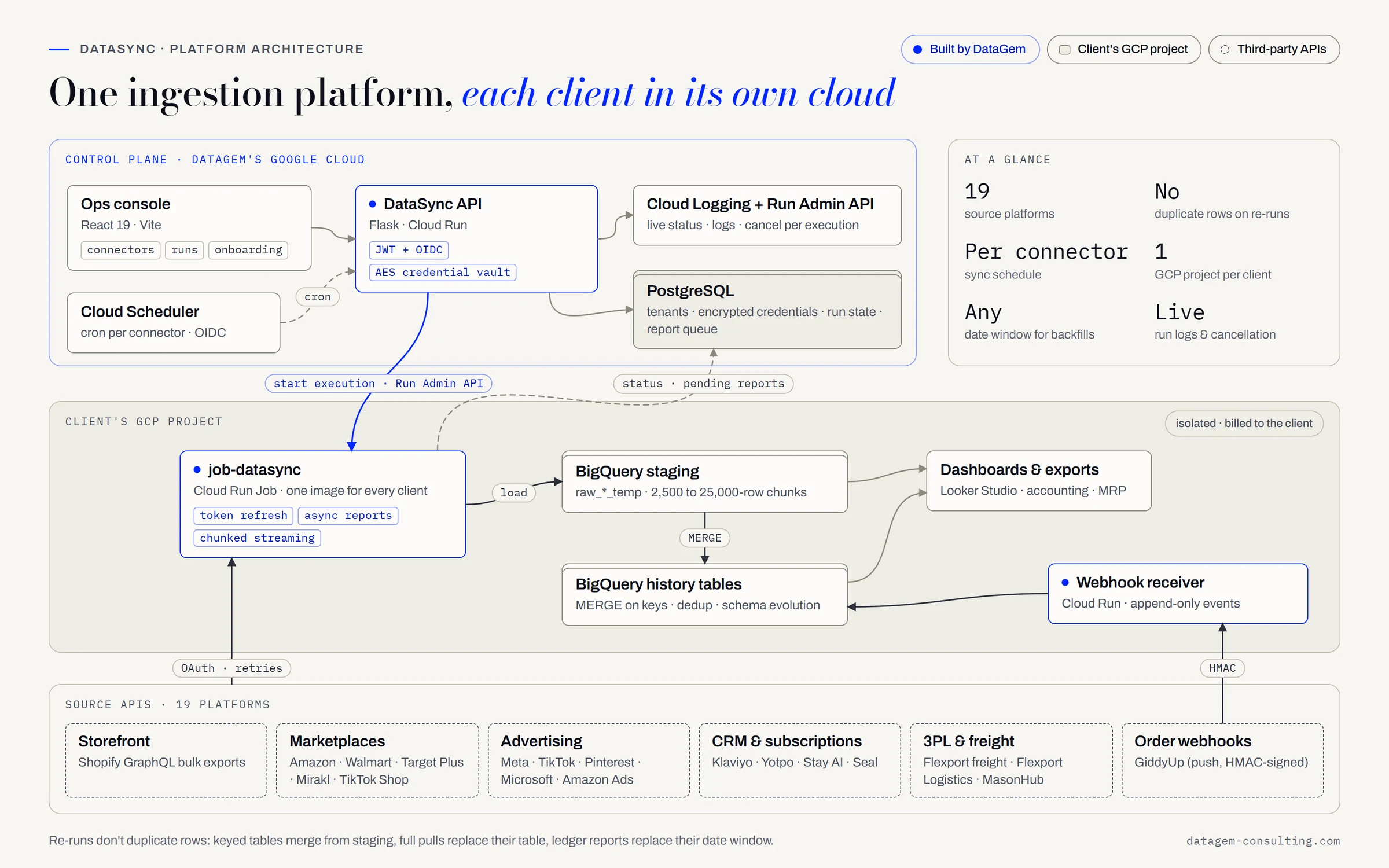Open the PostgreSQL box

pyautogui.click(x=767, y=310)
